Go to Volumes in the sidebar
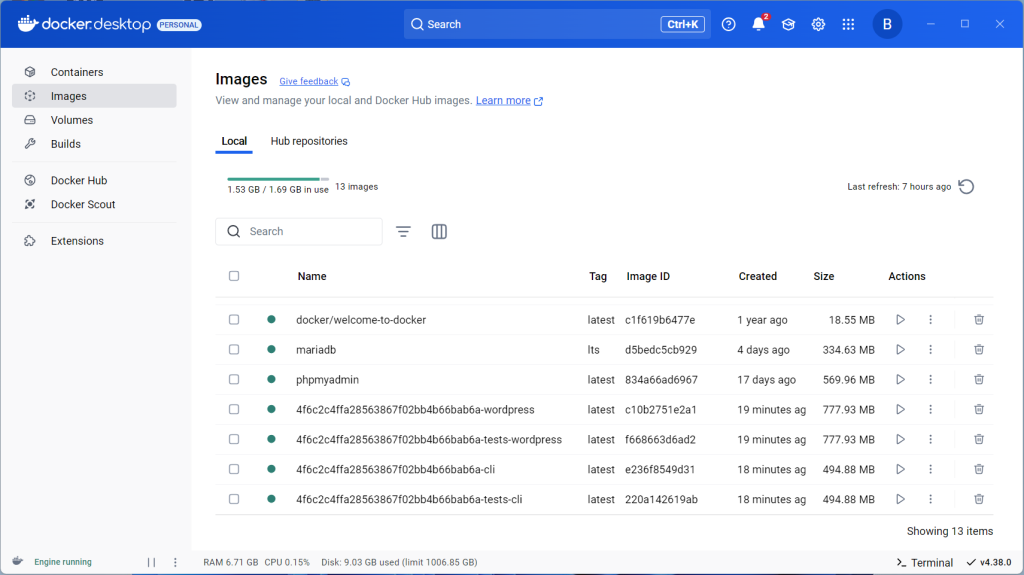 72,120
